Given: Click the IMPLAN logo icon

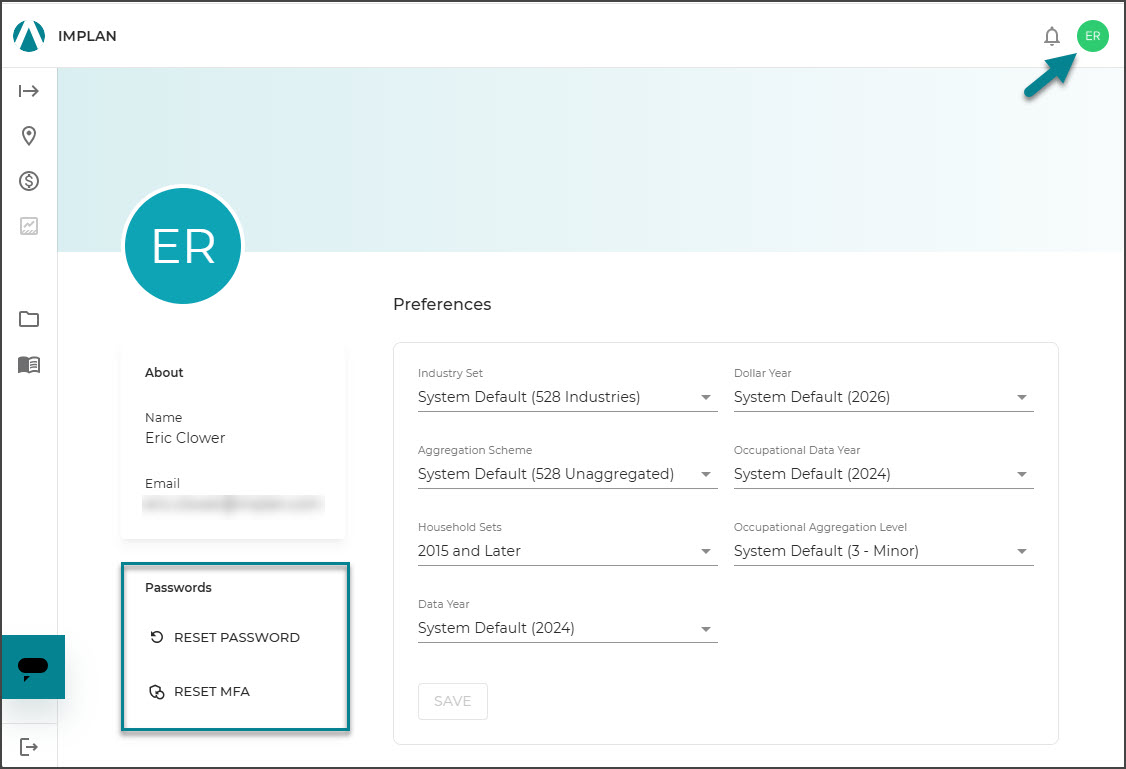Looking at the screenshot, I should click(29, 36).
